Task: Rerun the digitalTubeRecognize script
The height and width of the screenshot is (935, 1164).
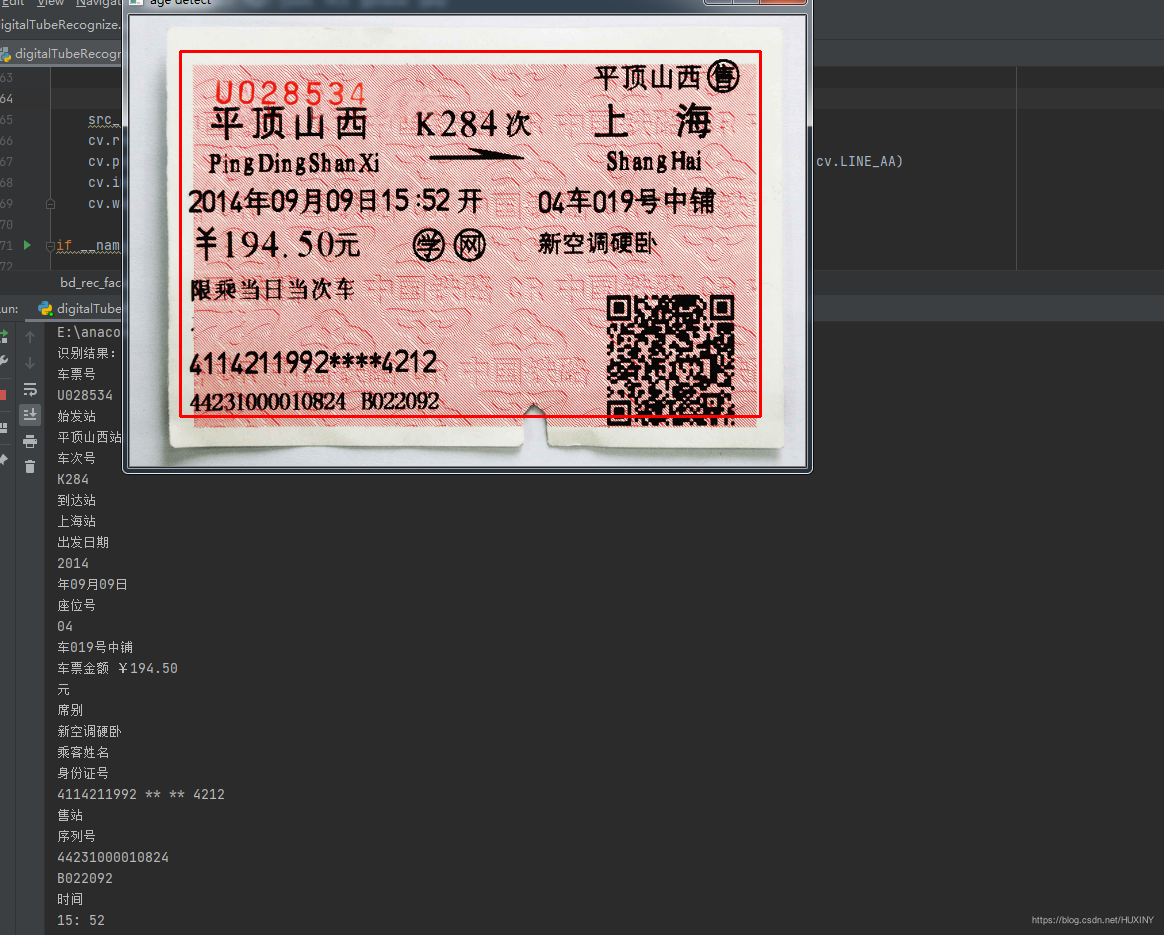Action: click(6, 337)
